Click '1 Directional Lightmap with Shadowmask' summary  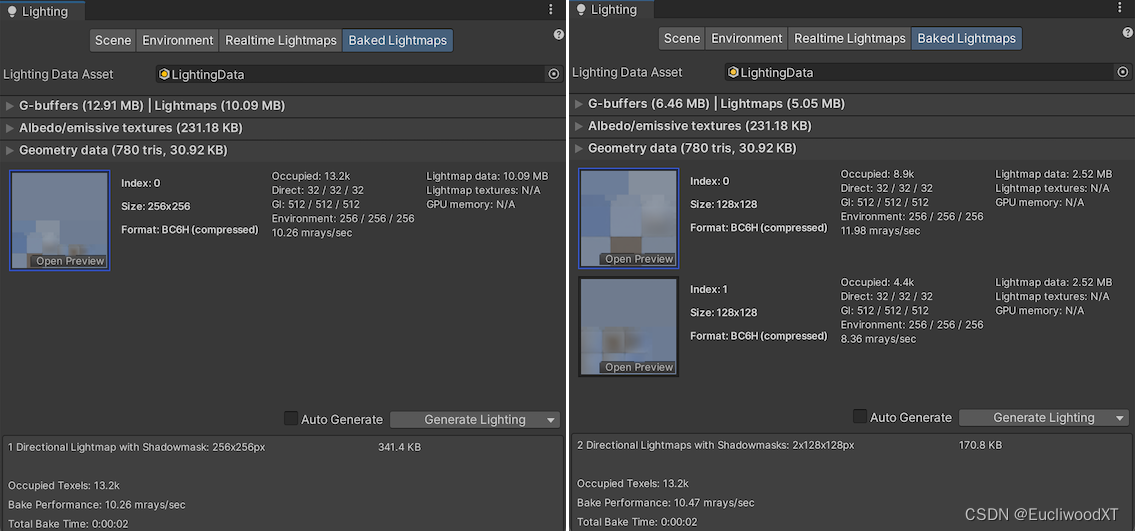point(137,447)
